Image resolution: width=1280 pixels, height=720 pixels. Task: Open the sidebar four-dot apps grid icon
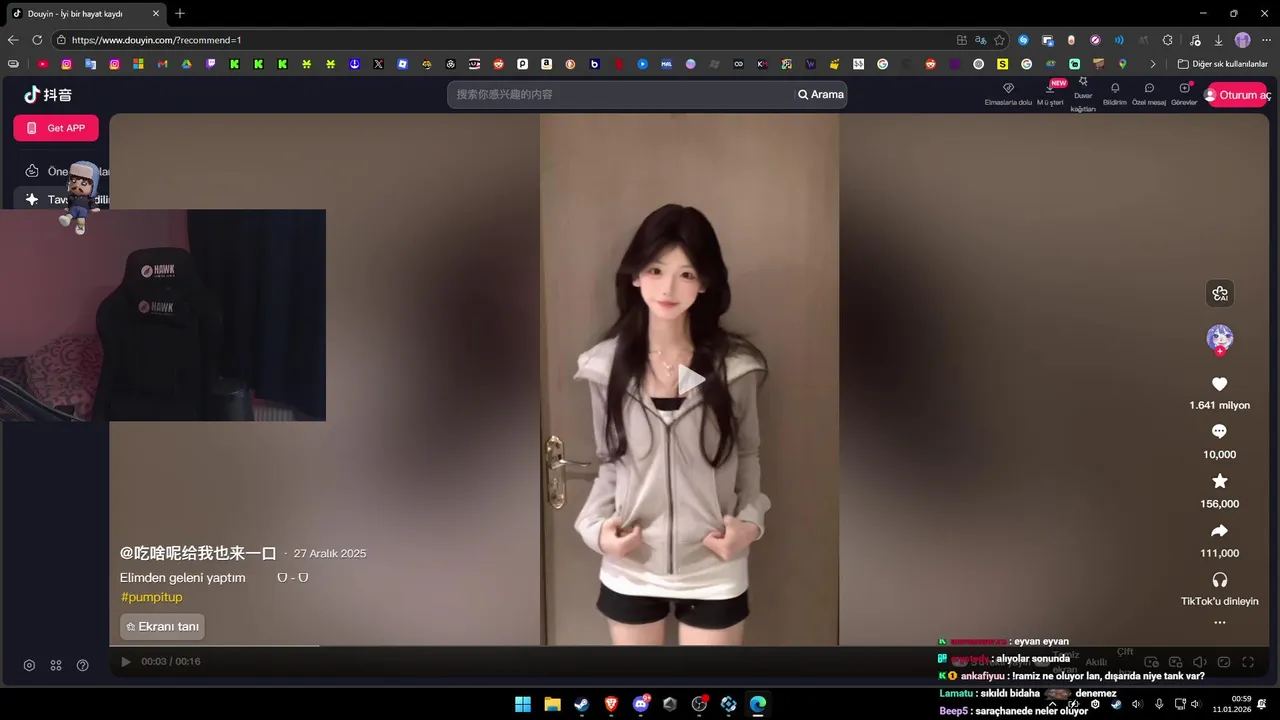(x=56, y=665)
